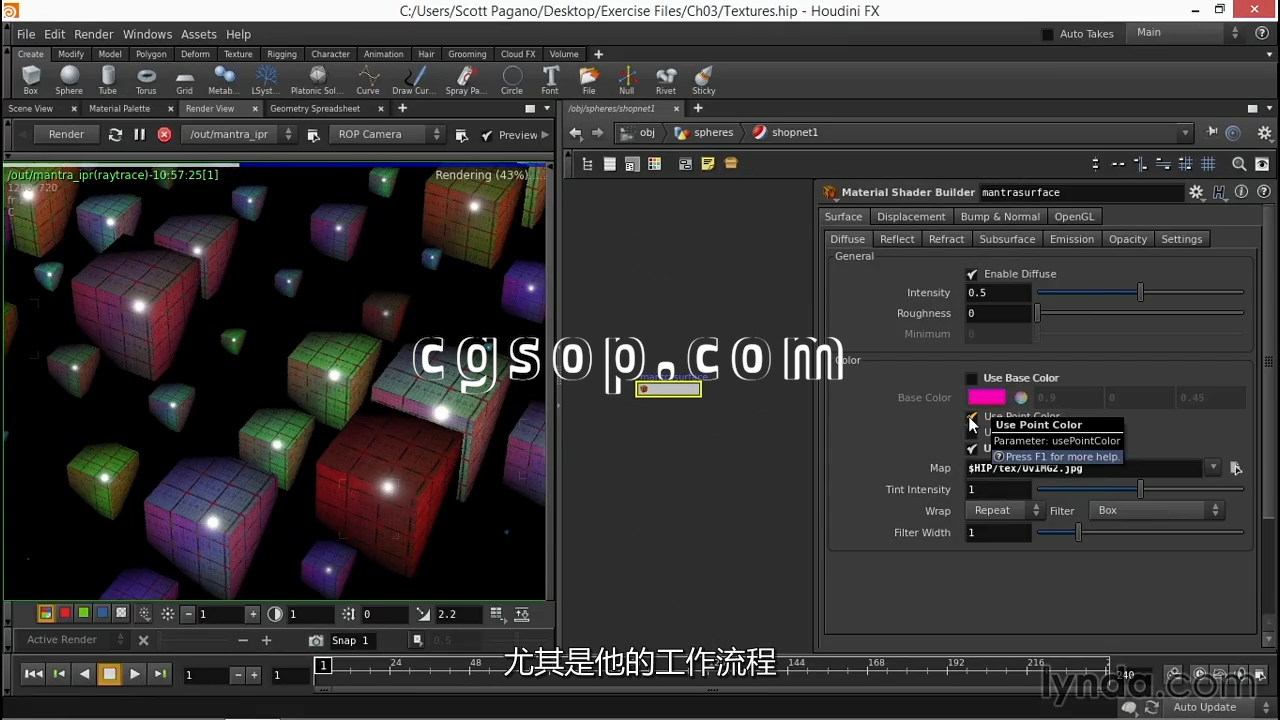Click the Platonic Solids shelf tool

[317, 79]
